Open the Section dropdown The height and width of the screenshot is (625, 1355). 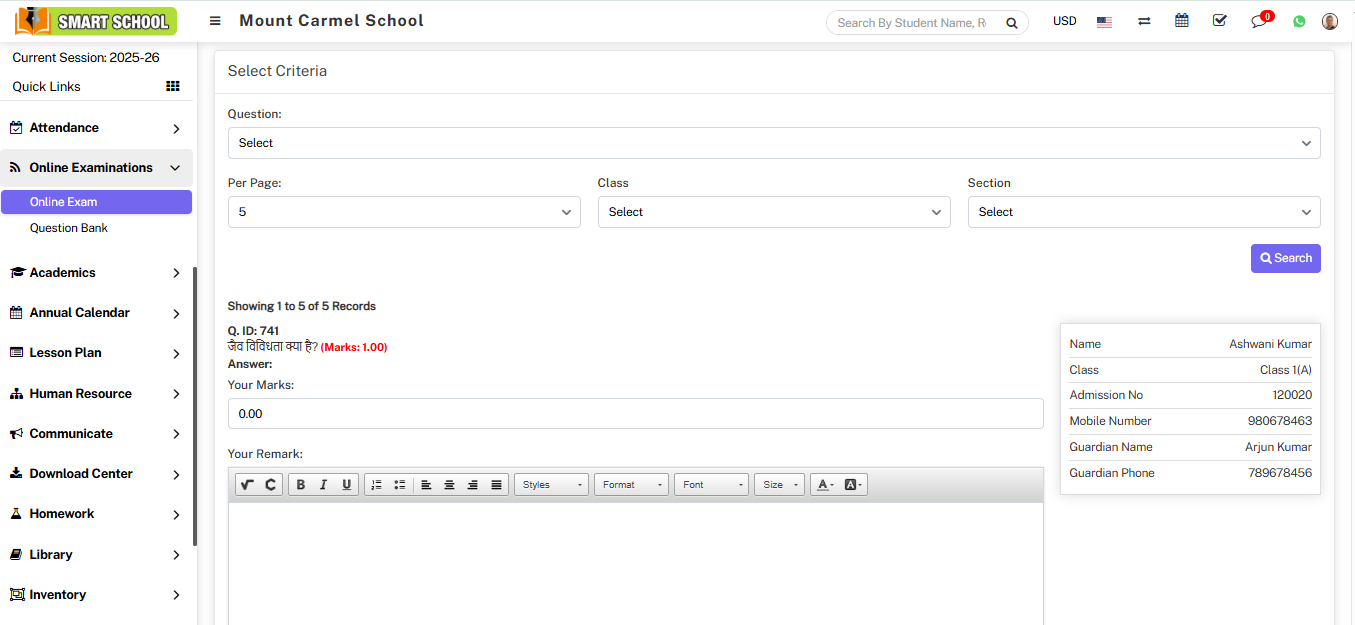coord(1143,212)
